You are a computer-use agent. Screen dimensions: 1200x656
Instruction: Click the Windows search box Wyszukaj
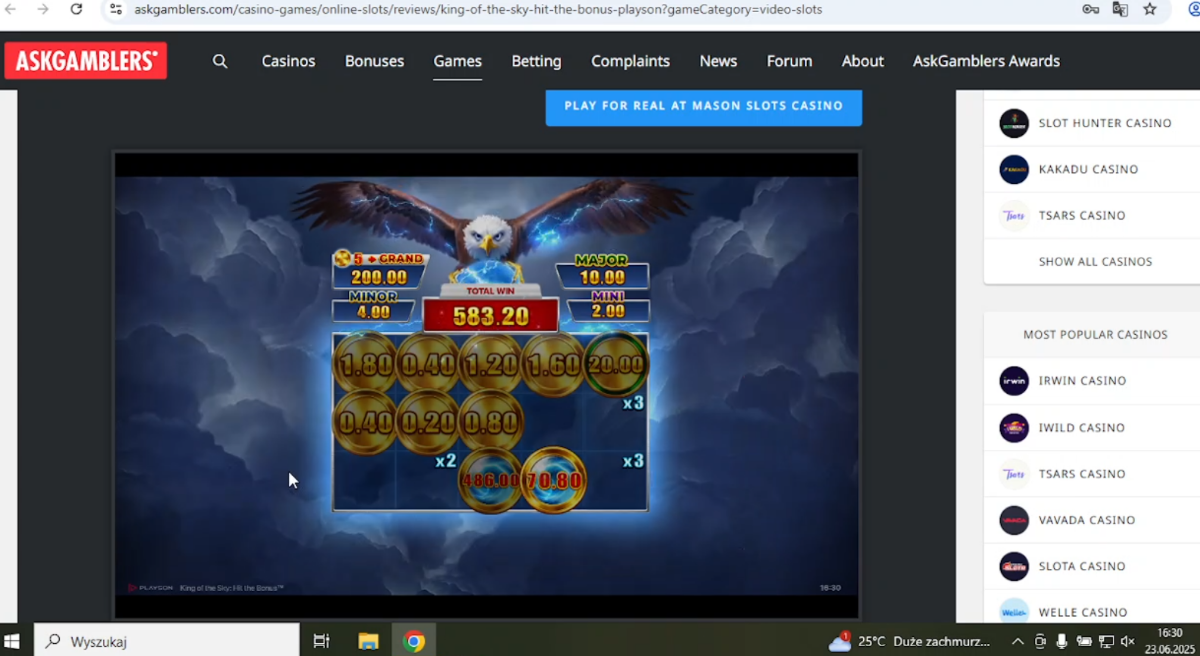(x=166, y=641)
